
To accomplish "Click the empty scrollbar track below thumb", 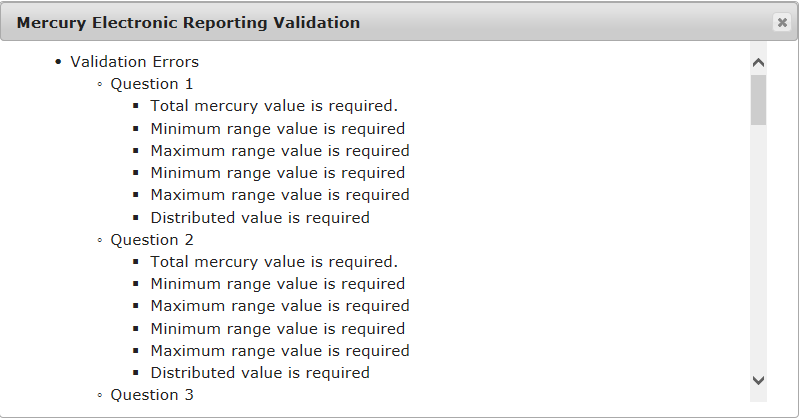I will point(758,250).
